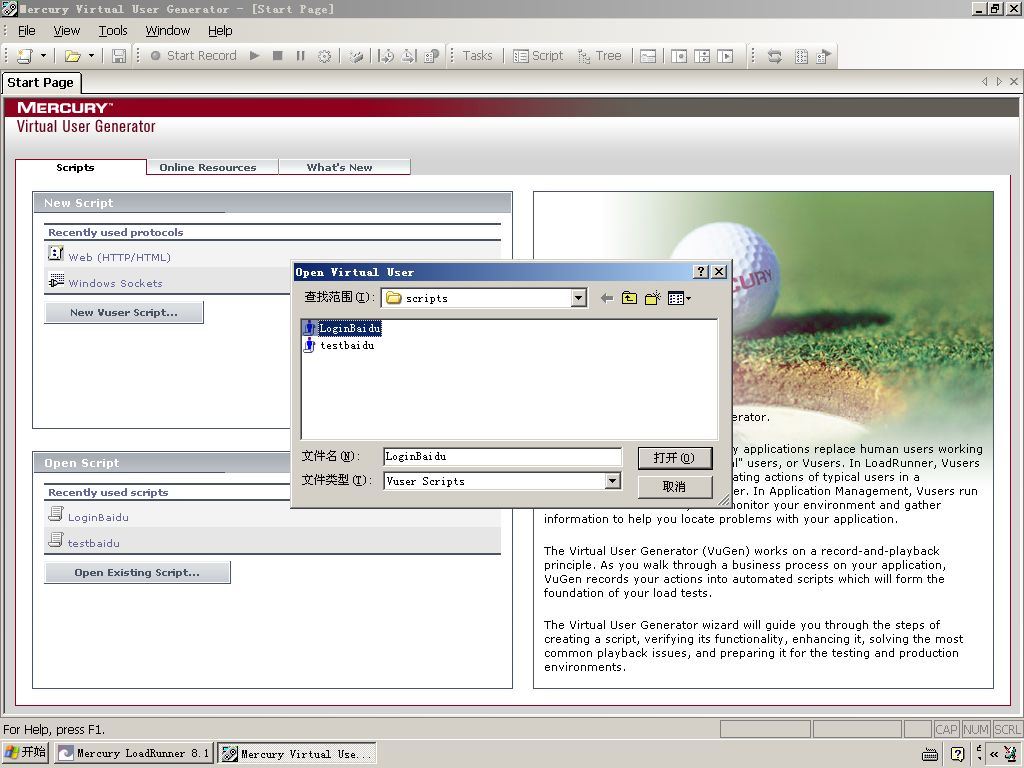Click the Open folder toolbar icon
Screen dimensions: 1024x768
coord(72,56)
